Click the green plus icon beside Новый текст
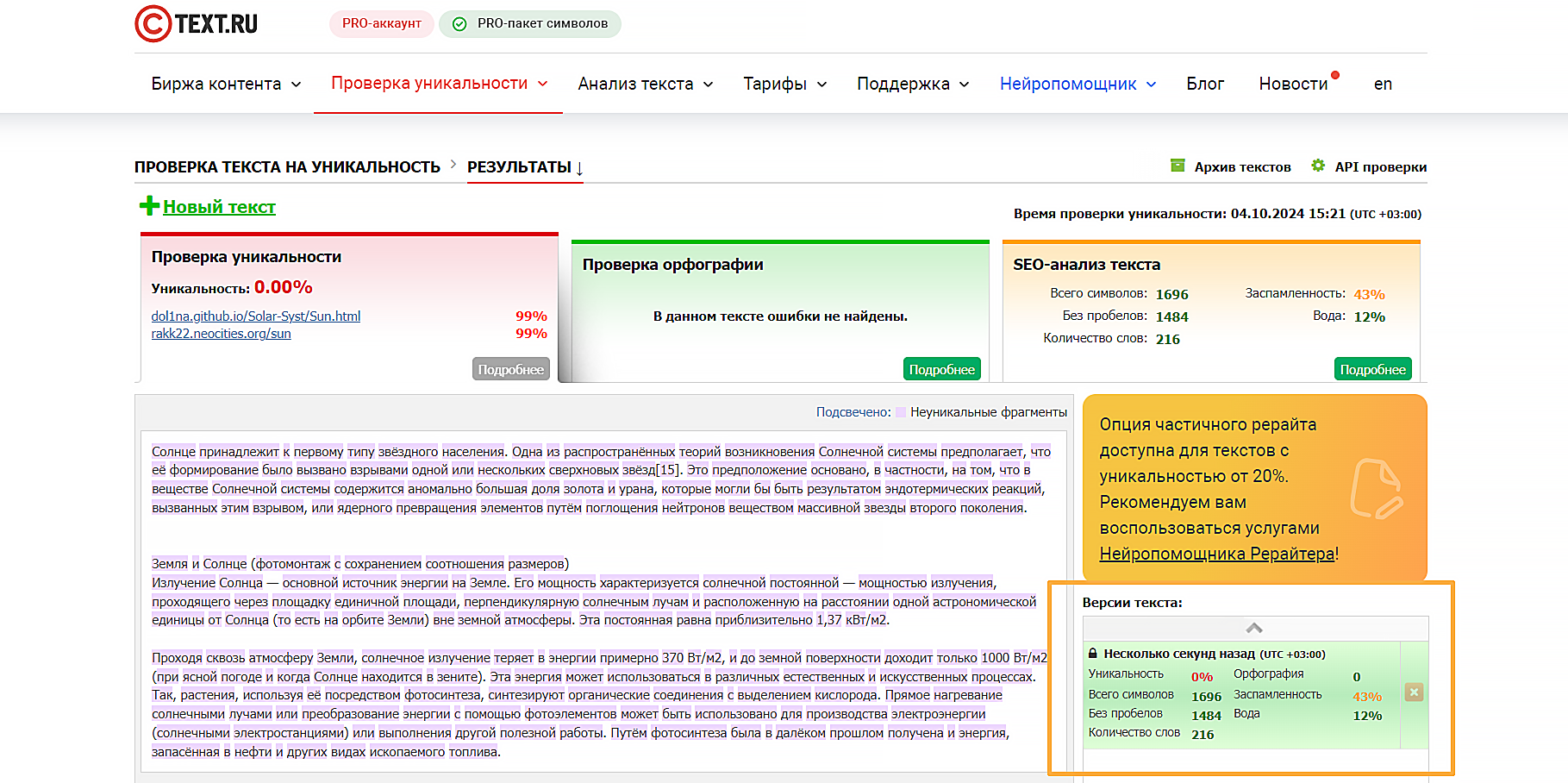 pos(149,206)
